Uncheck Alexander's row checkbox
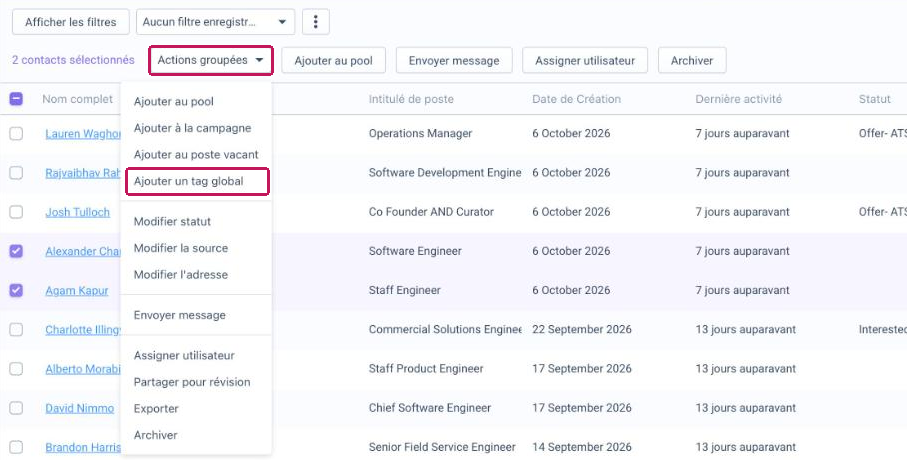907x460 pixels. pos(16,251)
